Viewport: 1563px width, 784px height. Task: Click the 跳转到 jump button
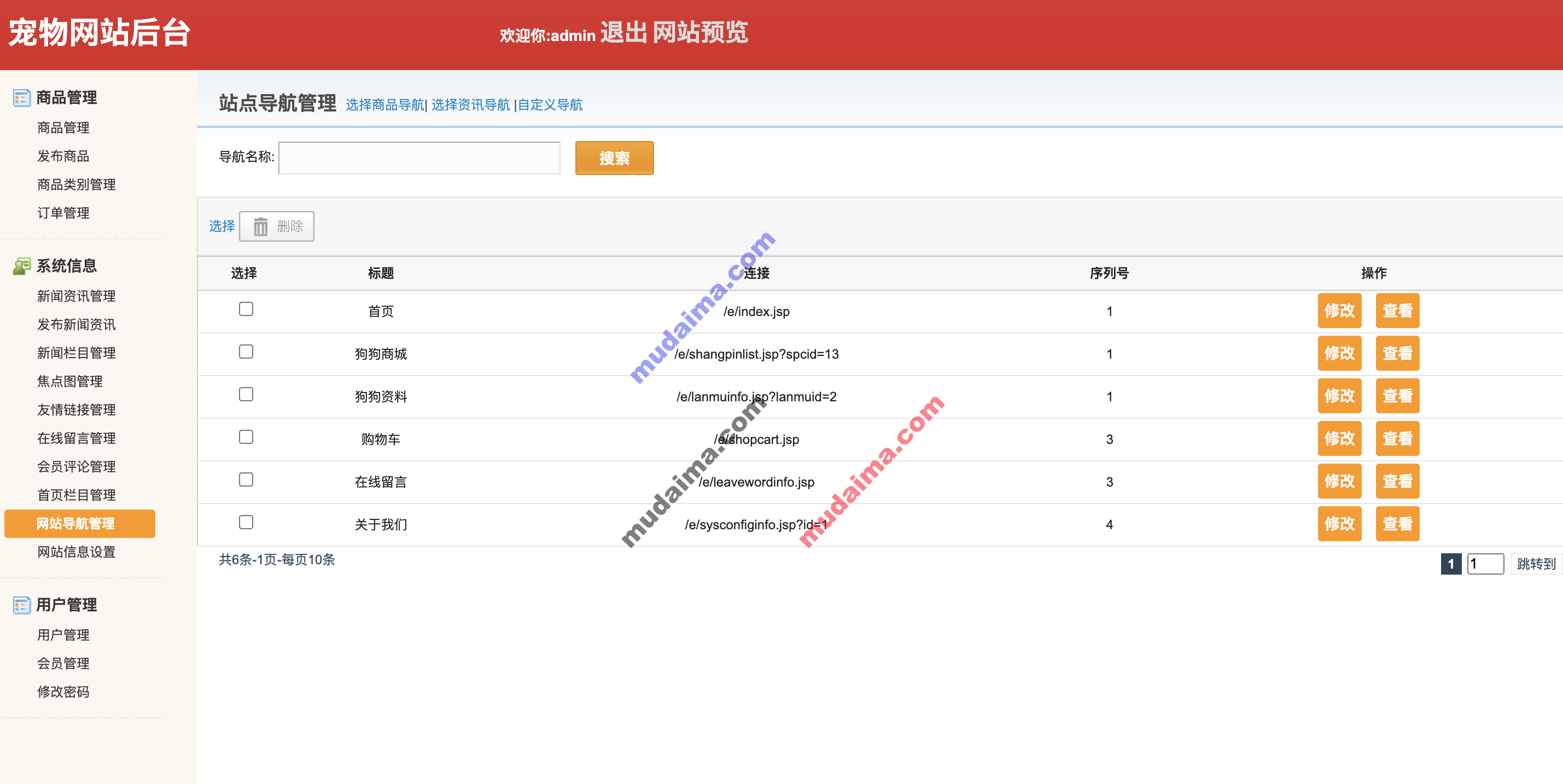click(x=1536, y=564)
